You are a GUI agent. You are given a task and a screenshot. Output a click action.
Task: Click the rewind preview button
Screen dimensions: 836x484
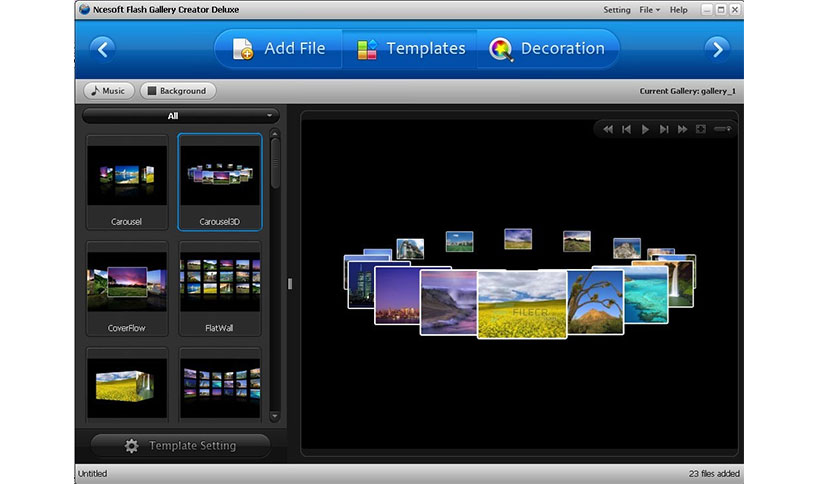(608, 129)
